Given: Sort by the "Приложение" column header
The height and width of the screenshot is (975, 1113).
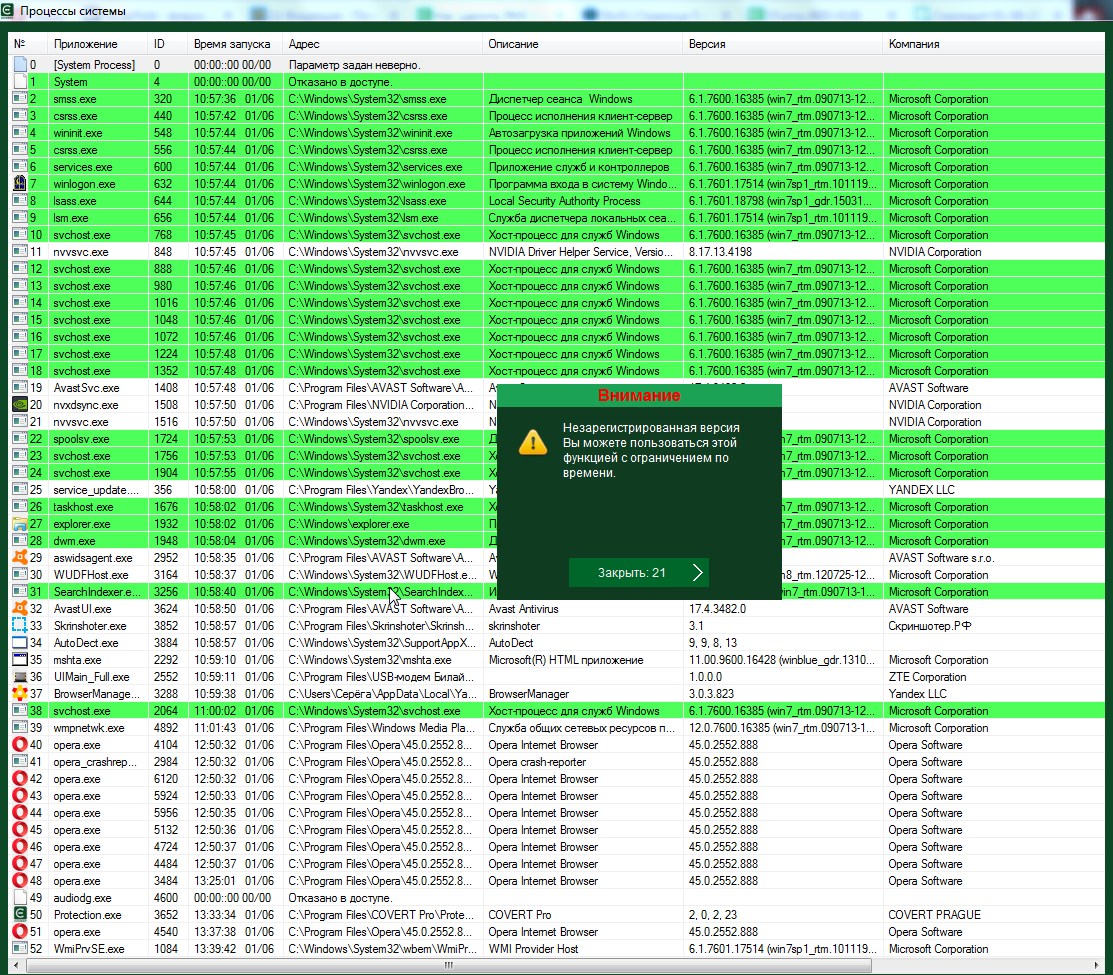Looking at the screenshot, I should (x=86, y=44).
